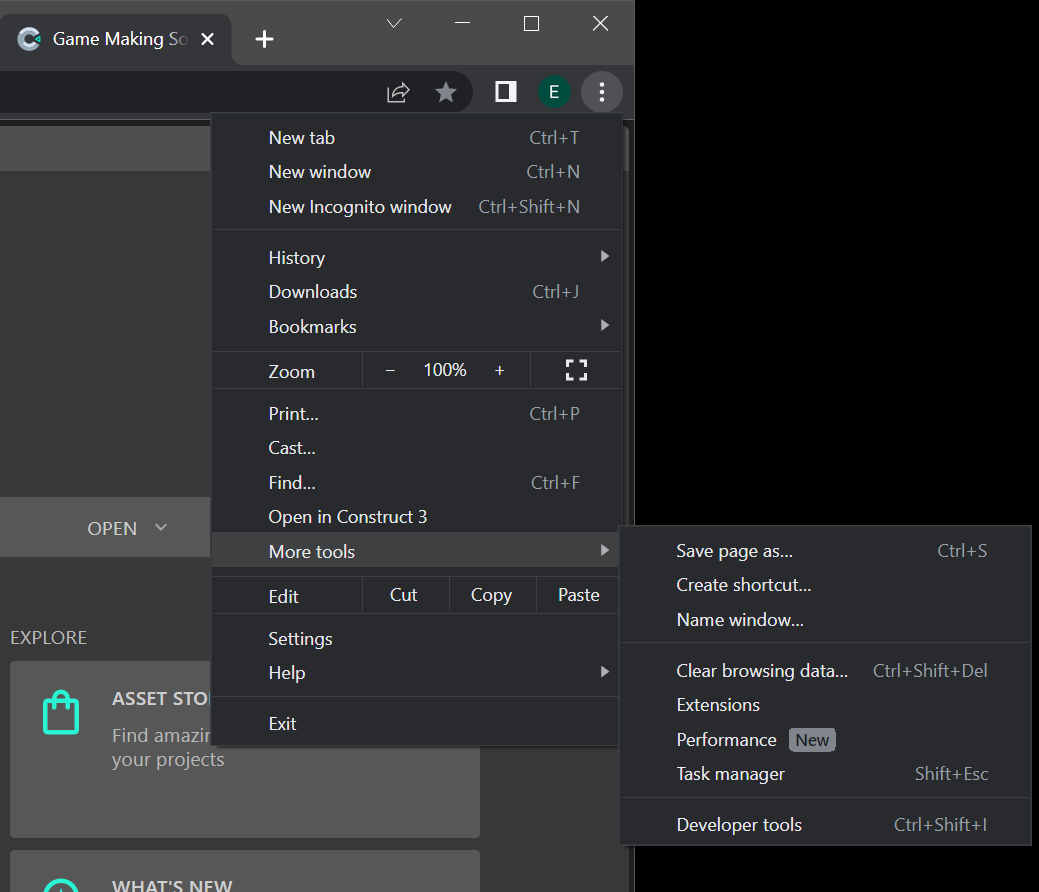Click the WHAT'S NEW card heading

click(x=172, y=885)
